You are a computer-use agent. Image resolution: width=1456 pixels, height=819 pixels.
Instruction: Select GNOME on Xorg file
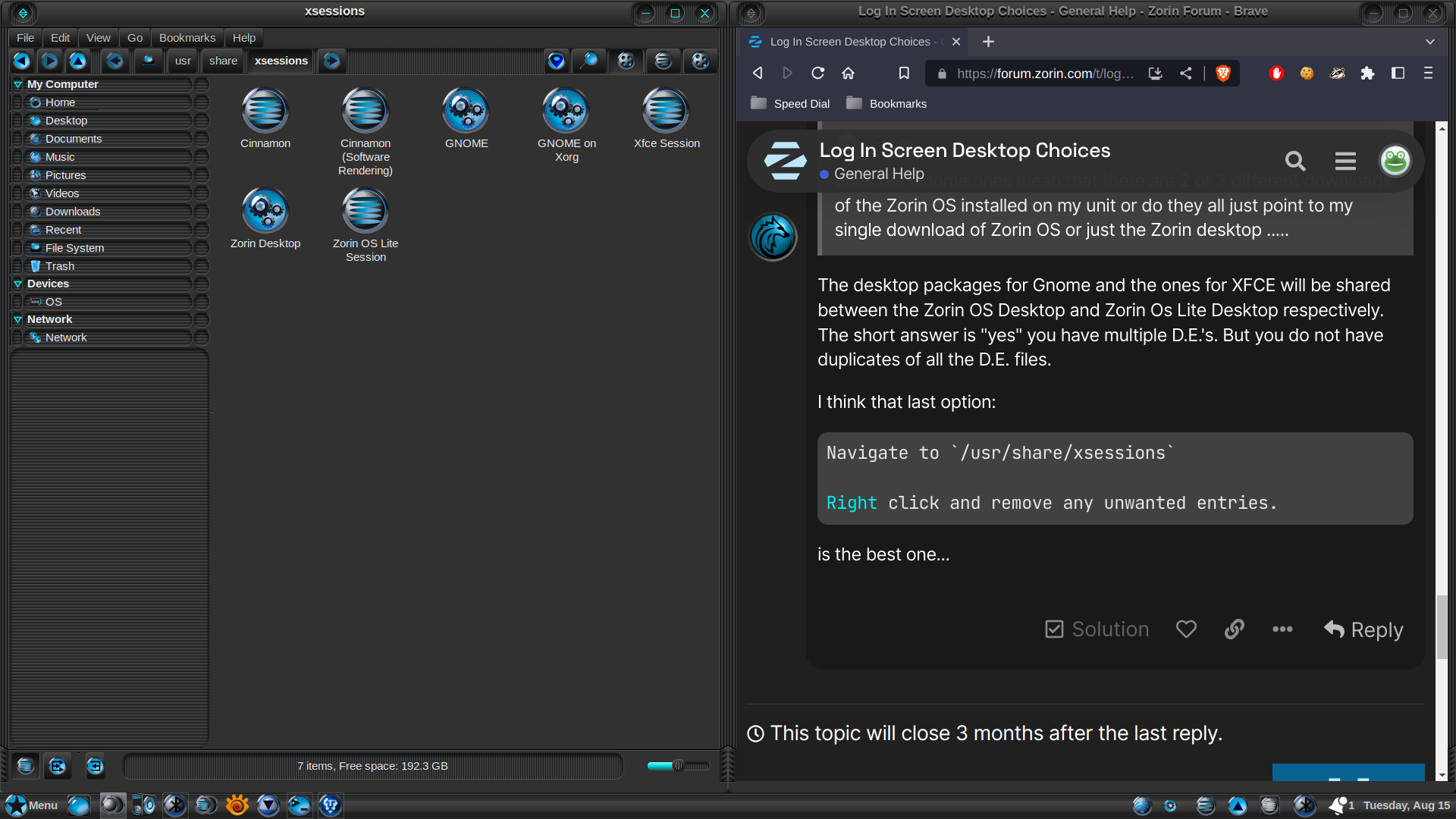click(566, 125)
